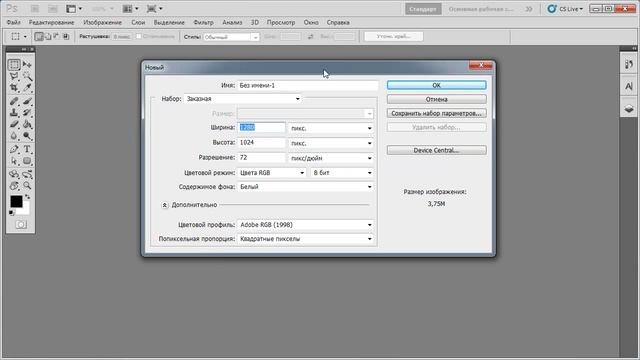Image resolution: width=640 pixels, height=360 pixels.
Task: Select the Zoom tool in the toolbox
Action: click(27, 186)
